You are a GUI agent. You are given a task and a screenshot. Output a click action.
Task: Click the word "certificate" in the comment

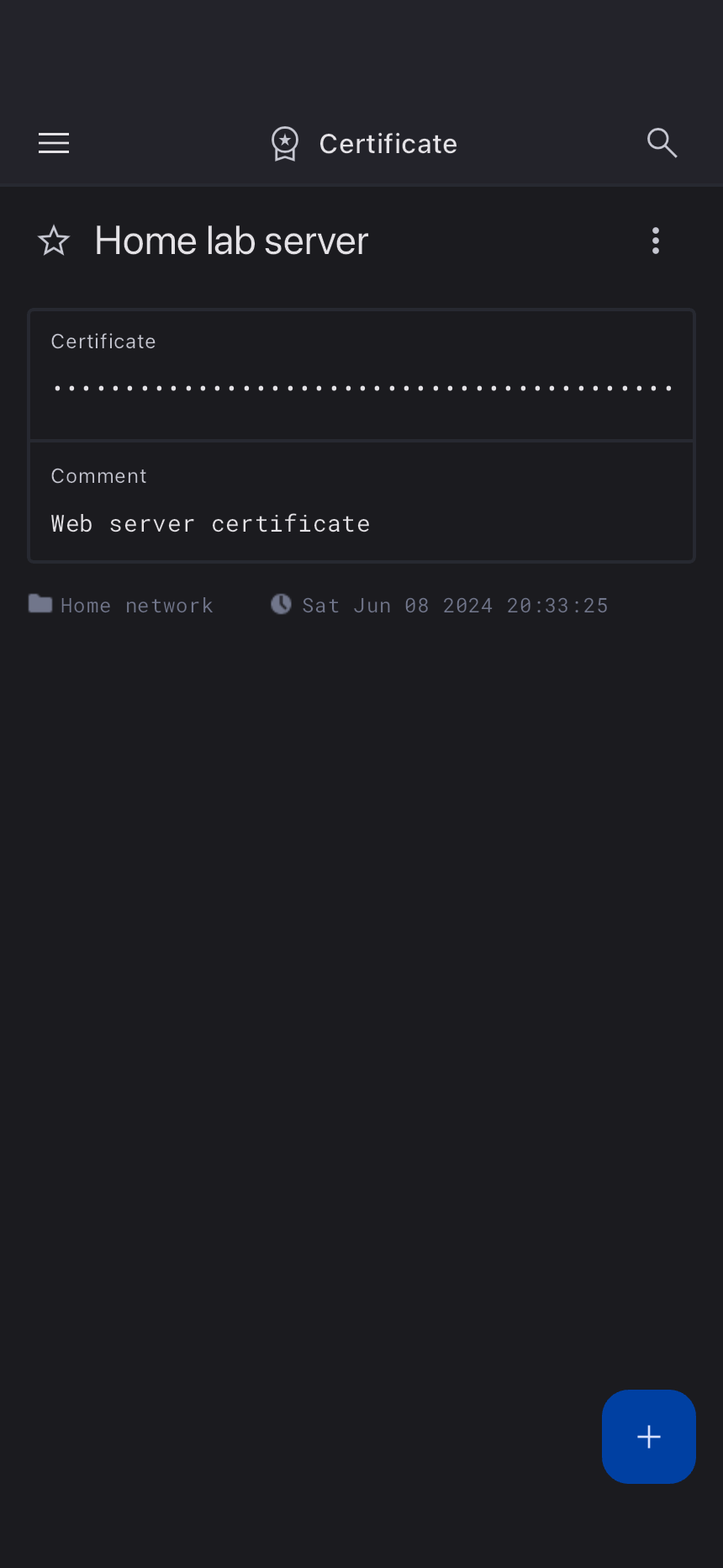click(x=290, y=524)
